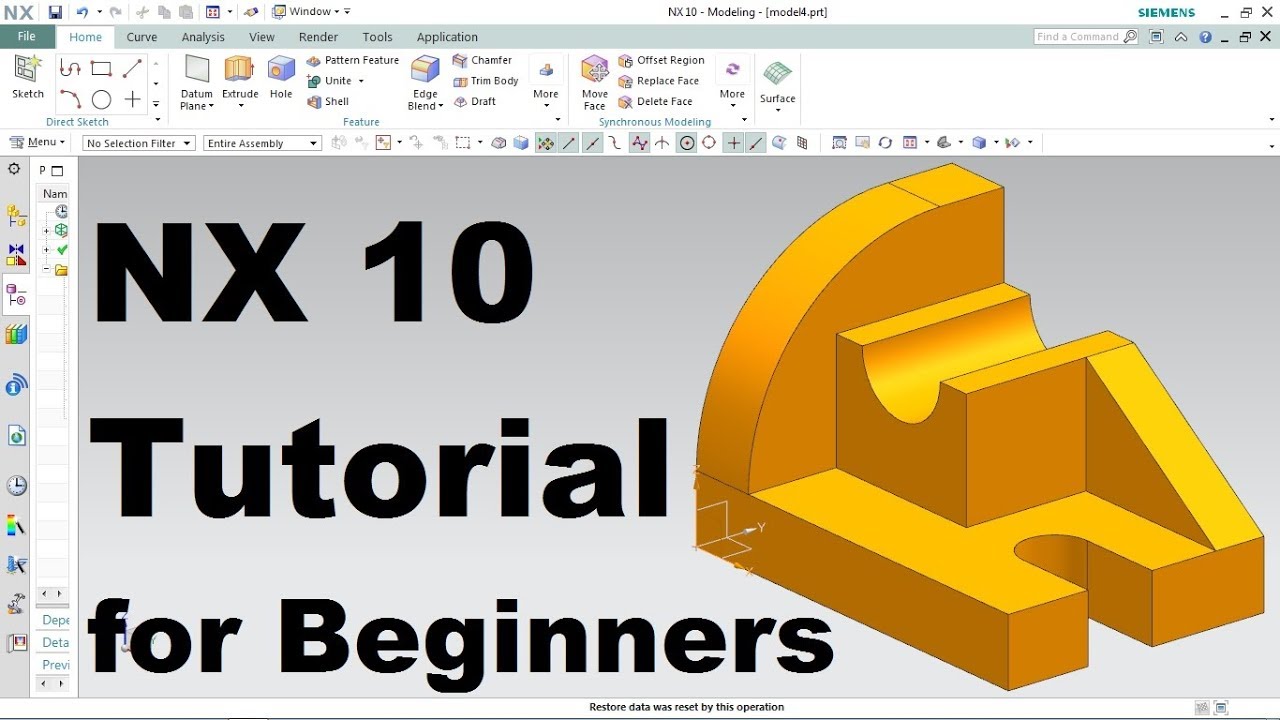
Task: Toggle Mid Point snap option
Action: (x=593, y=143)
